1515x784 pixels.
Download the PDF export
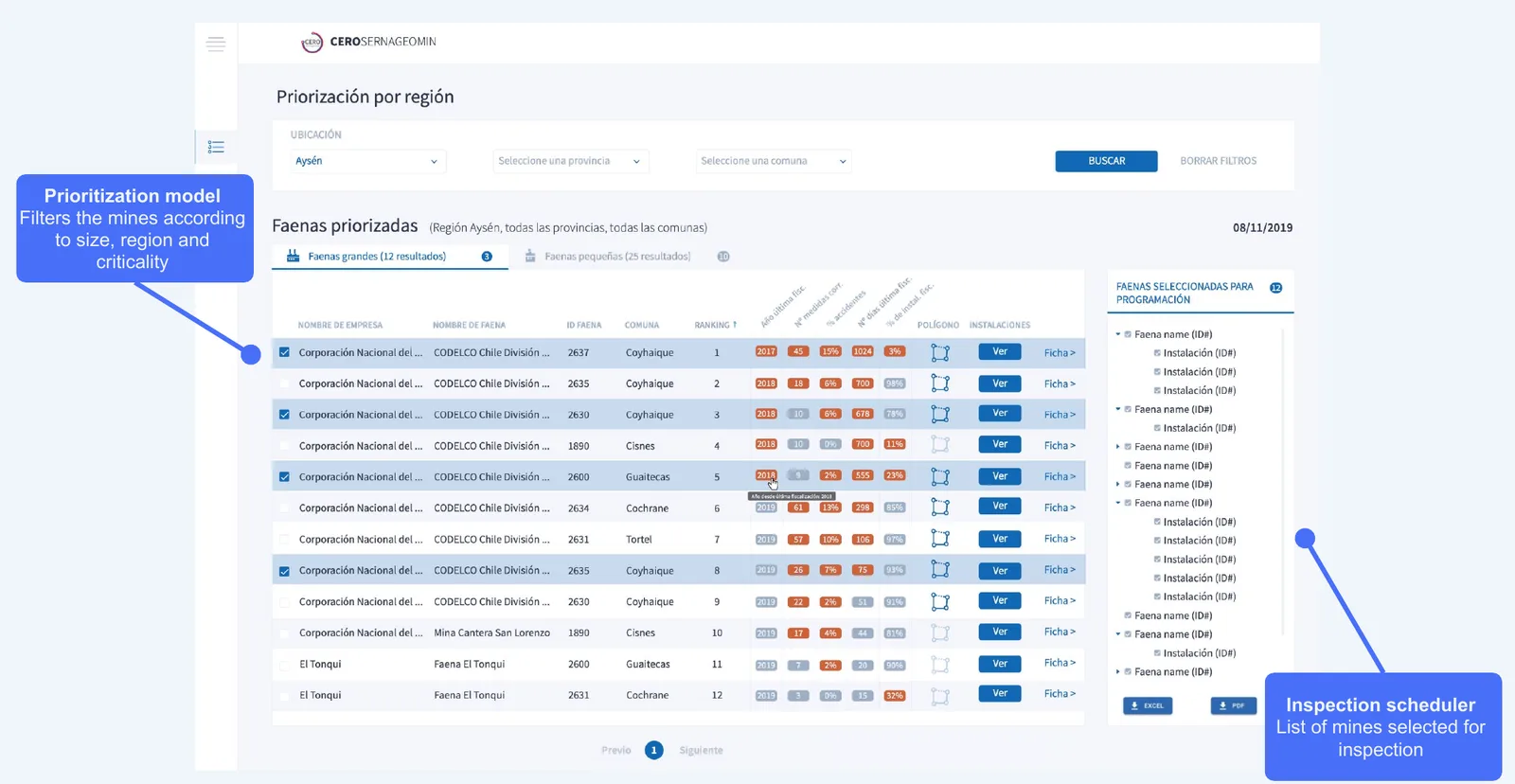pyautogui.click(x=1233, y=705)
